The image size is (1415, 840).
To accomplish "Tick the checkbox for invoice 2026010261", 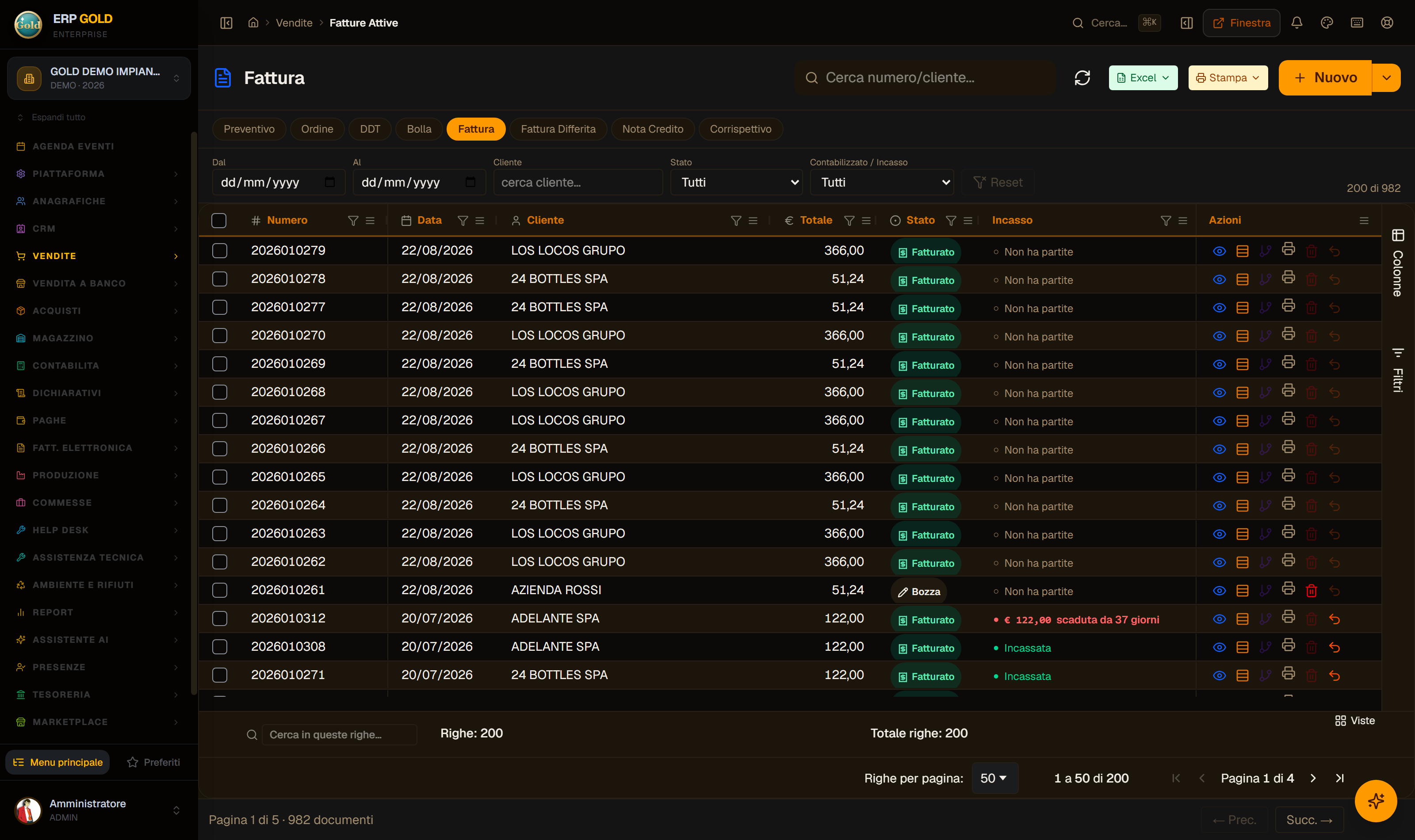I will point(220,590).
